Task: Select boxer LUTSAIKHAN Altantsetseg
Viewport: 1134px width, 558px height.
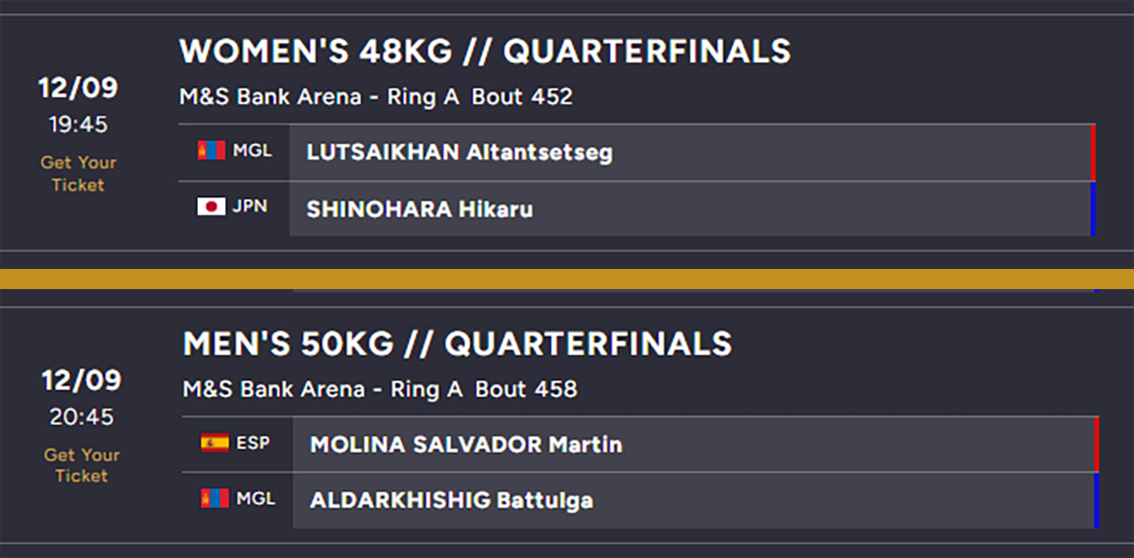Action: 459,152
